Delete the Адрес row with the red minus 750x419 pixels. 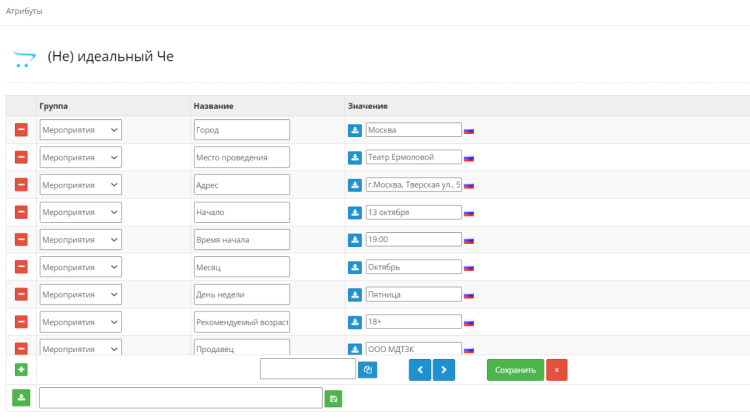coord(21,185)
